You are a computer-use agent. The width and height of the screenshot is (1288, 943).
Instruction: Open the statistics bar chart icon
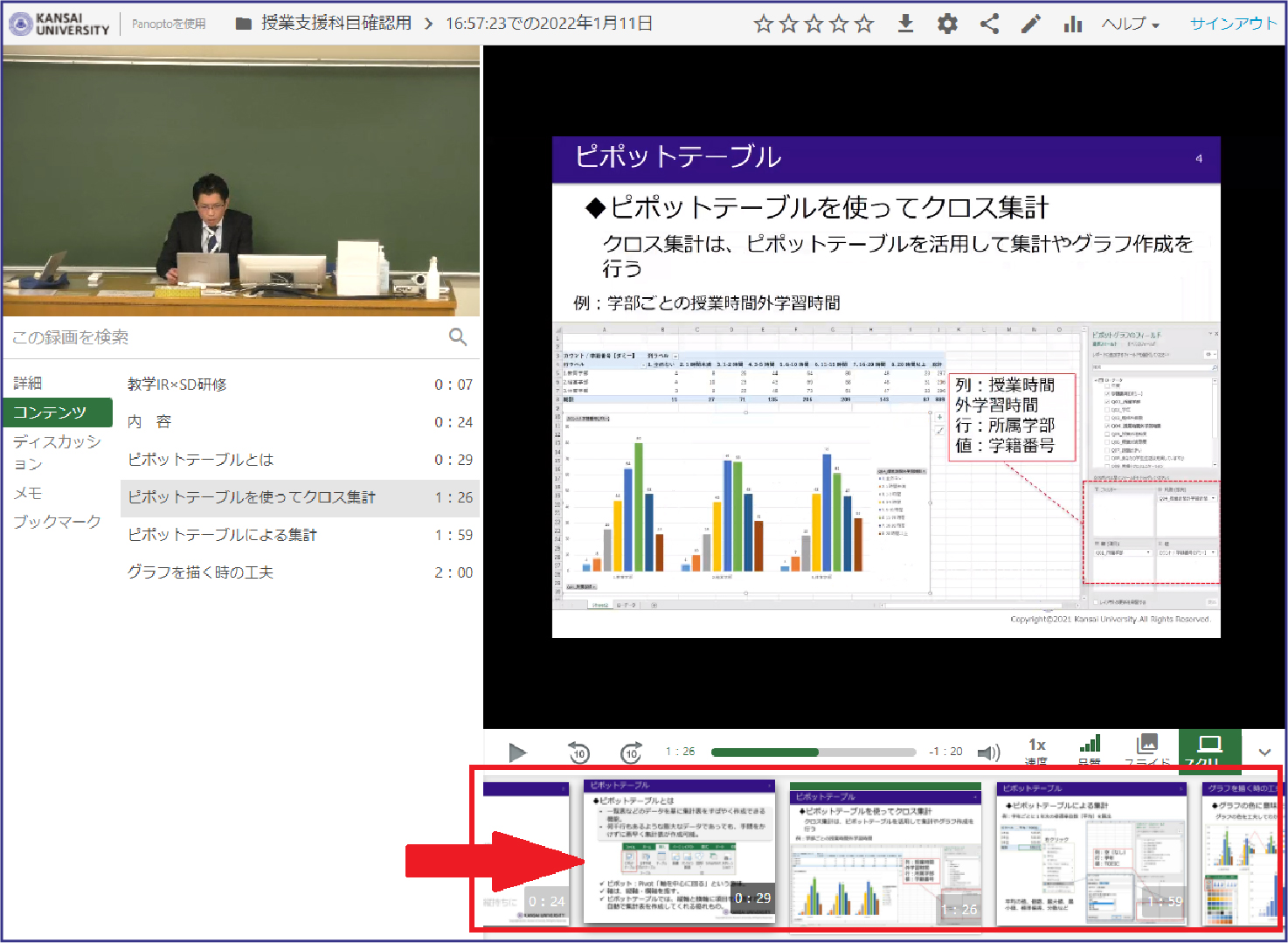(1073, 24)
